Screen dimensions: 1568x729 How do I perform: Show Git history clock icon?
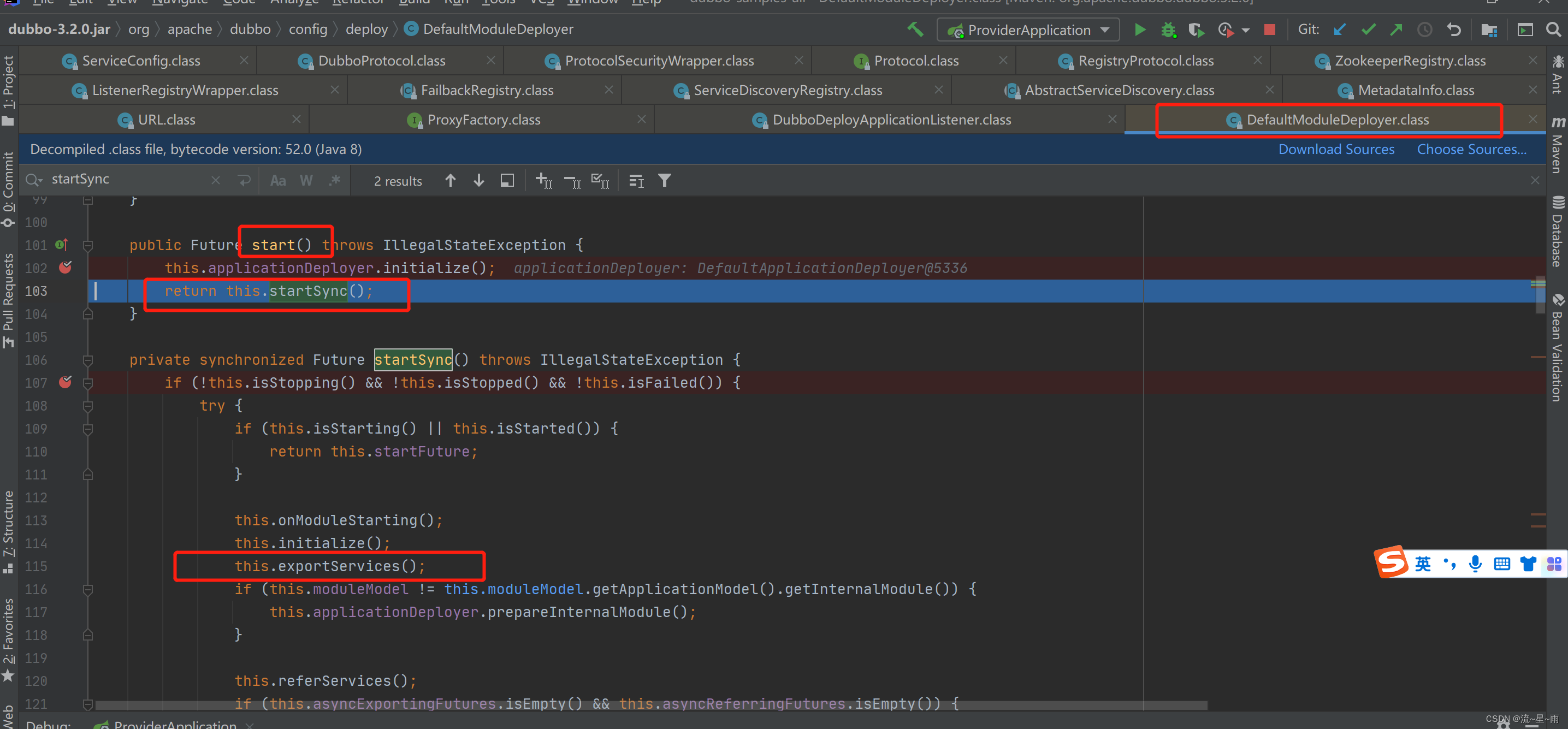(x=1424, y=29)
